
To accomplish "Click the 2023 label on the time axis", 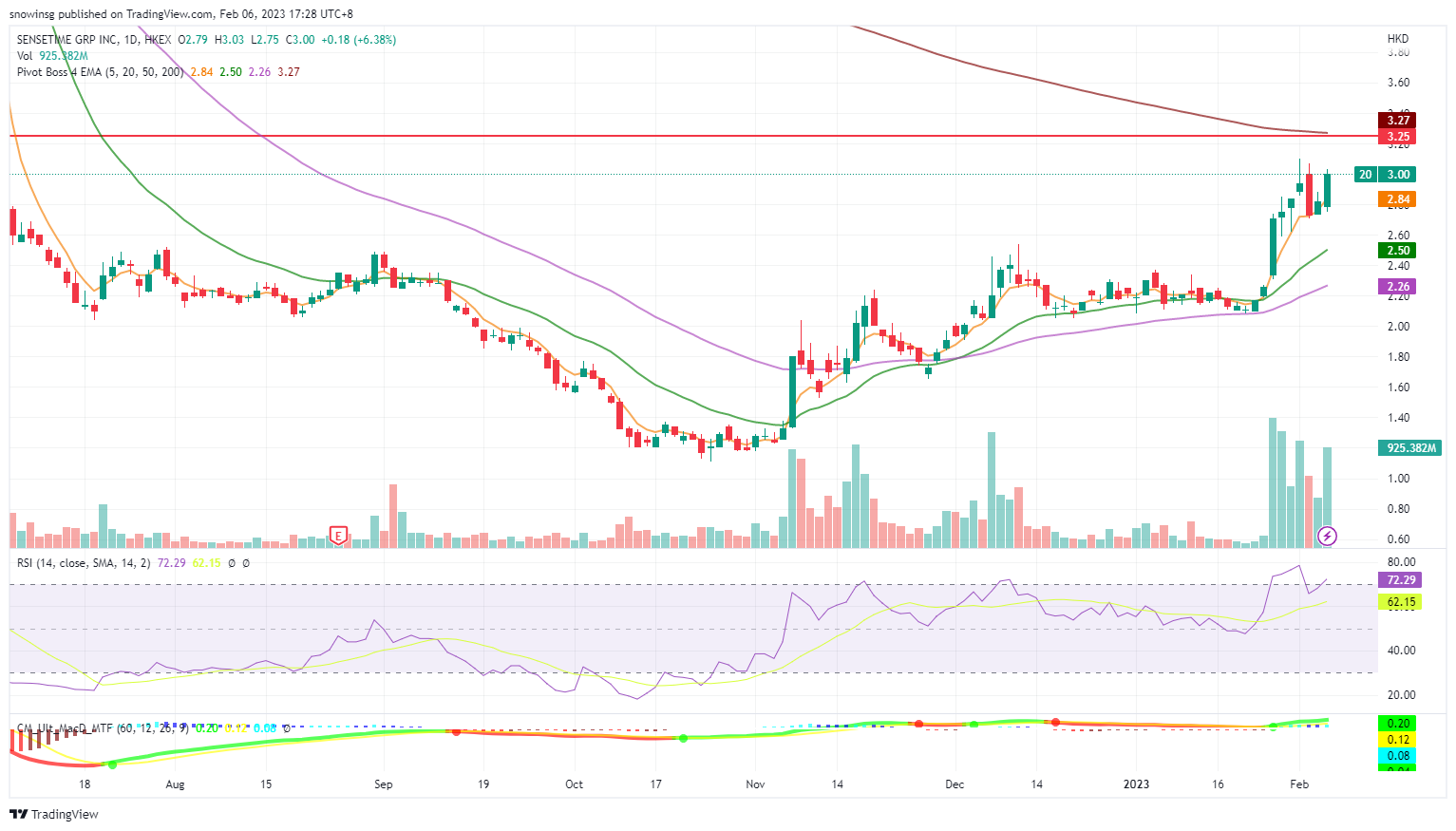I will [x=1136, y=784].
